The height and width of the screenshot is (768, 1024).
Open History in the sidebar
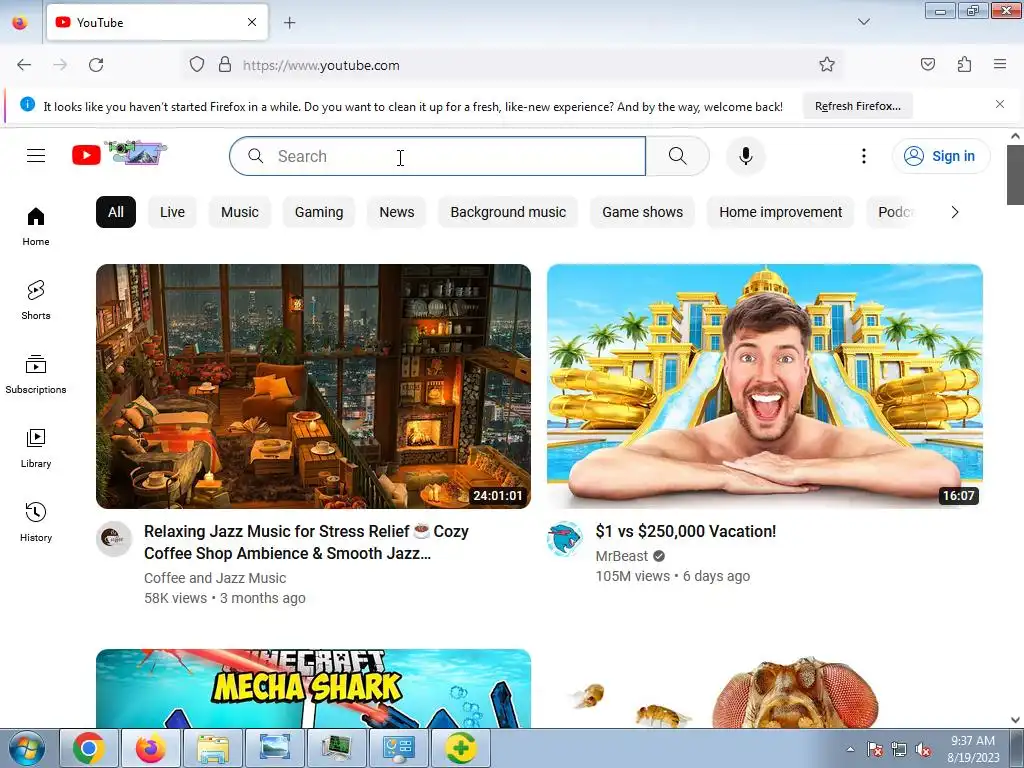coord(36,522)
